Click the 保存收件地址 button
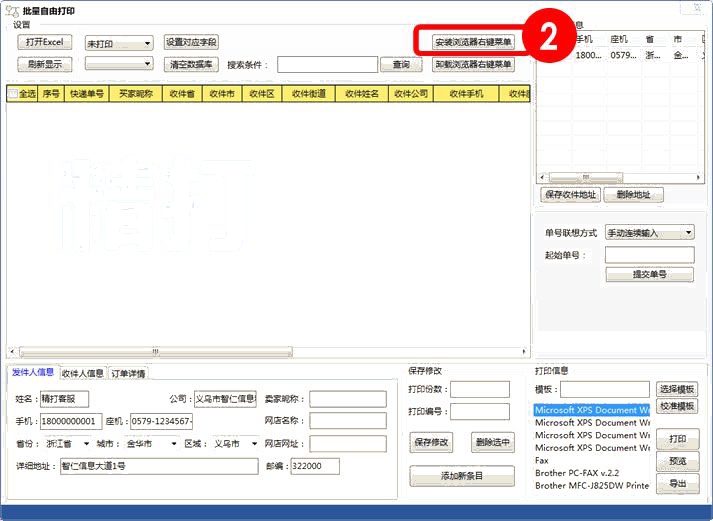This screenshot has height=521, width=713. [568, 195]
